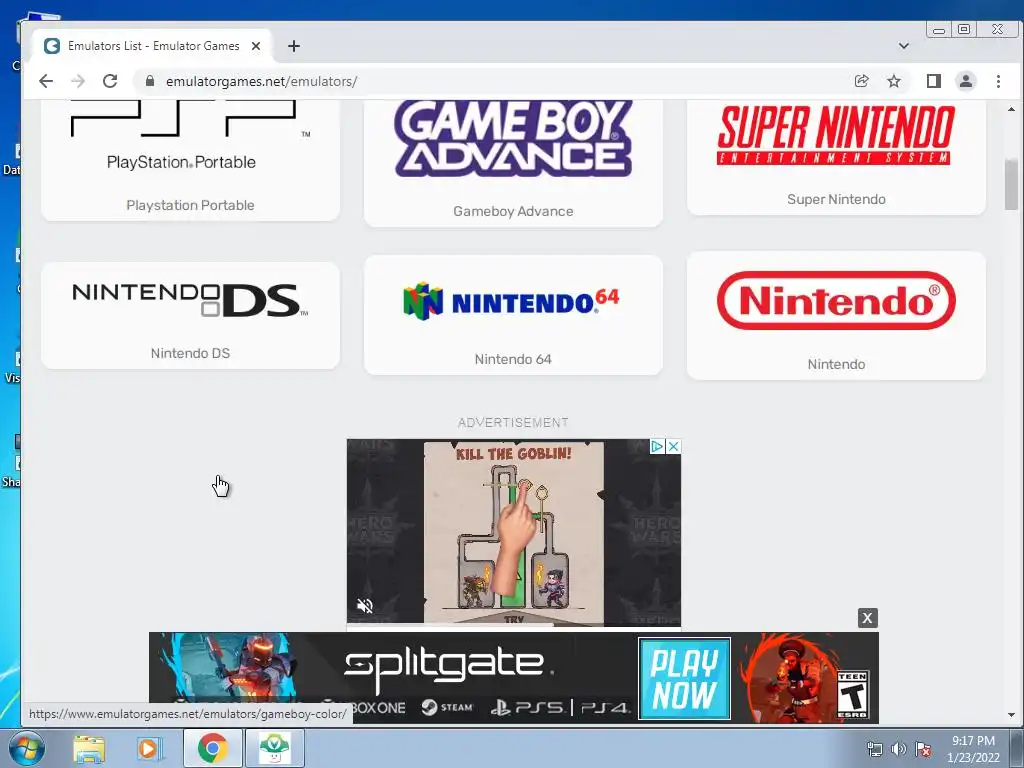This screenshot has height=768, width=1024.
Task: Click the Action Center flag icon
Action: (x=923, y=749)
